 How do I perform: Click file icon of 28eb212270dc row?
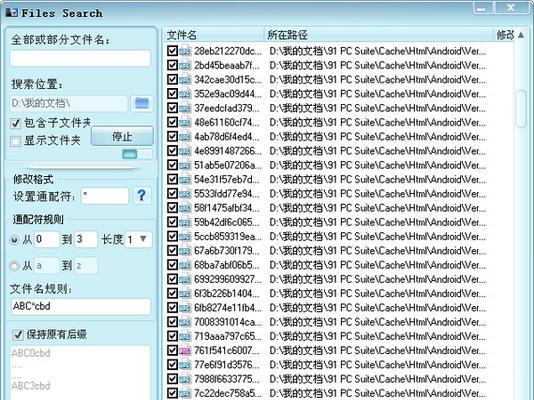click(x=185, y=51)
